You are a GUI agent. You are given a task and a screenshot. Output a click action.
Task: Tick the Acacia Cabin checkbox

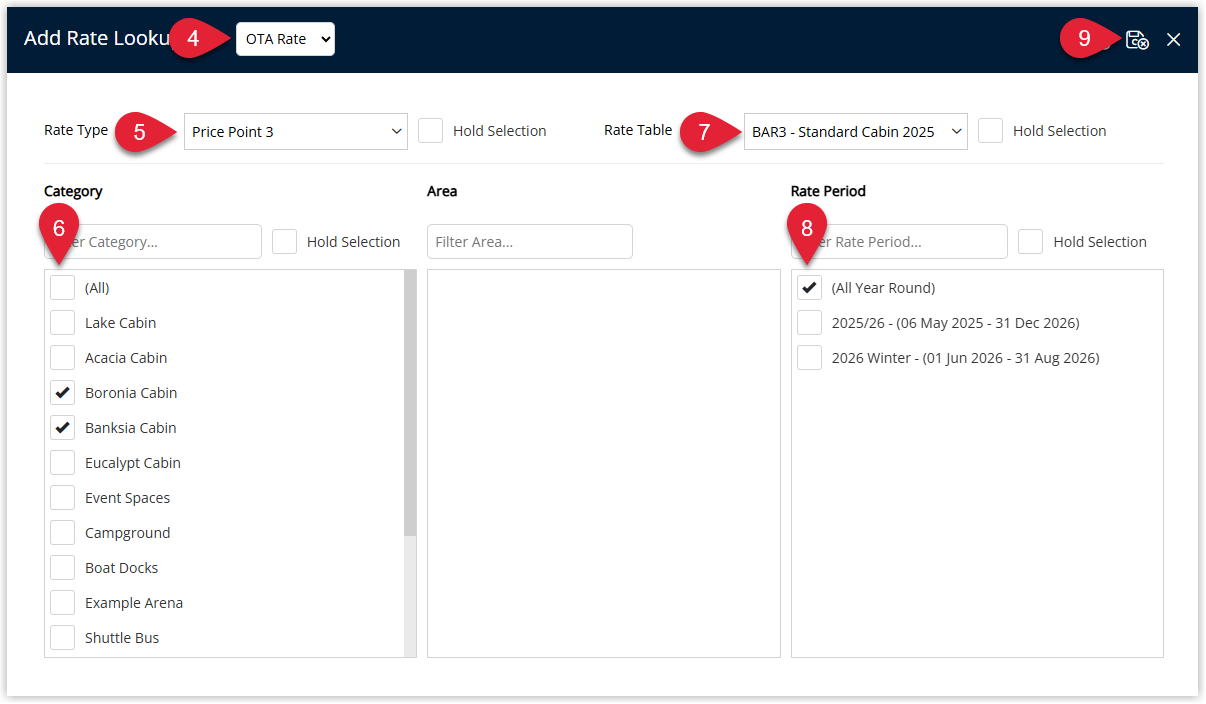tap(63, 358)
